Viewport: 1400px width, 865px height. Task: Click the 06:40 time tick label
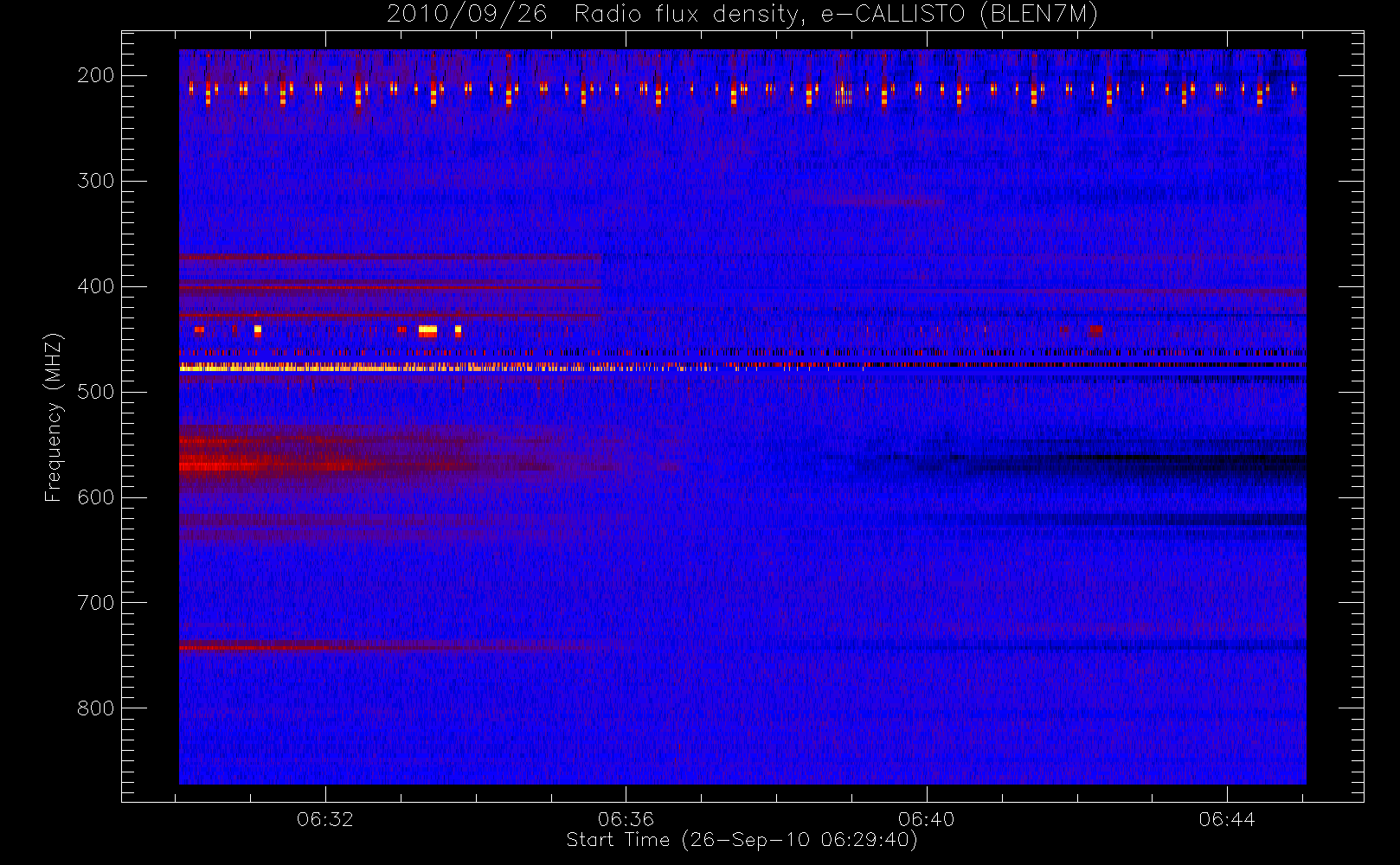926,819
